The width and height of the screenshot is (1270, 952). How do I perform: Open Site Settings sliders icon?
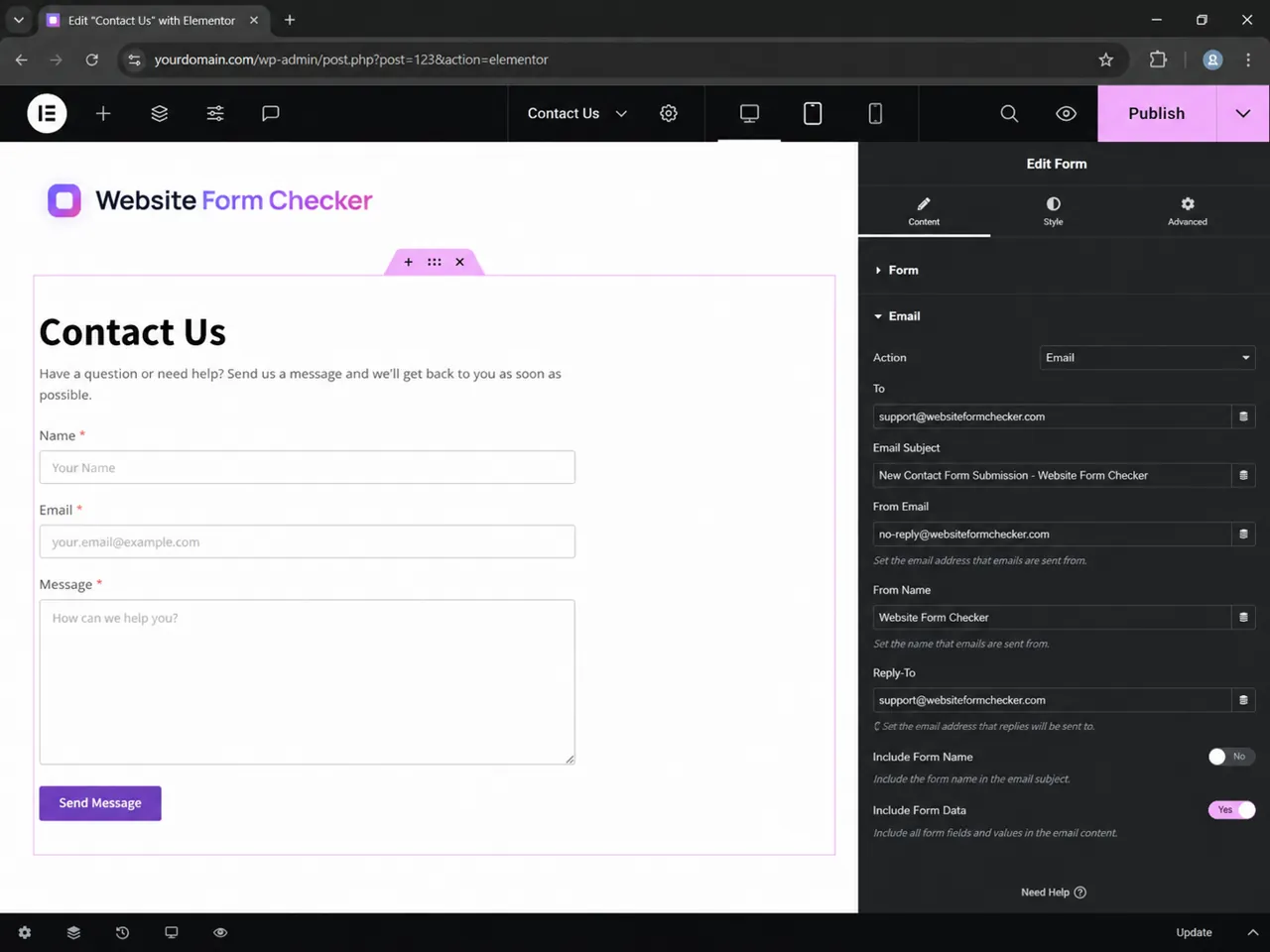215,113
